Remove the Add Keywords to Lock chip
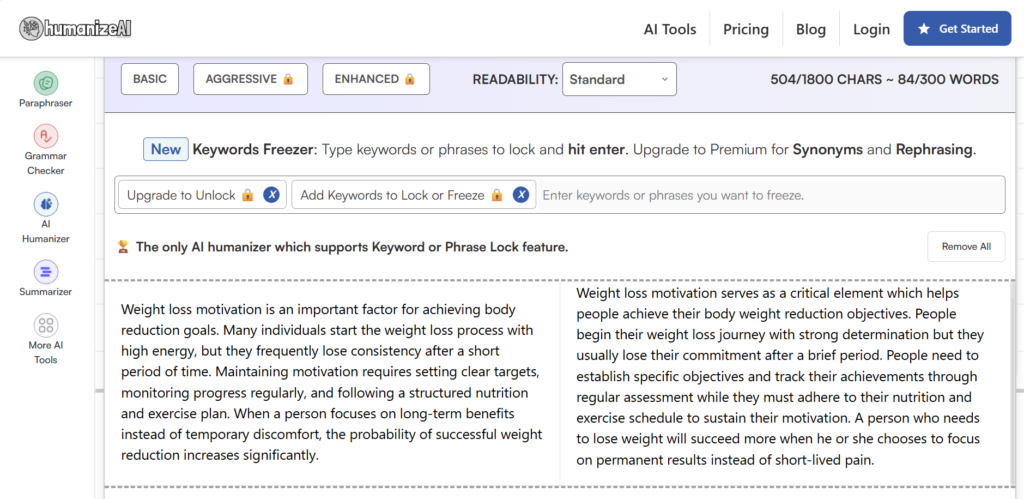This screenshot has width=1024, height=499. [520, 195]
